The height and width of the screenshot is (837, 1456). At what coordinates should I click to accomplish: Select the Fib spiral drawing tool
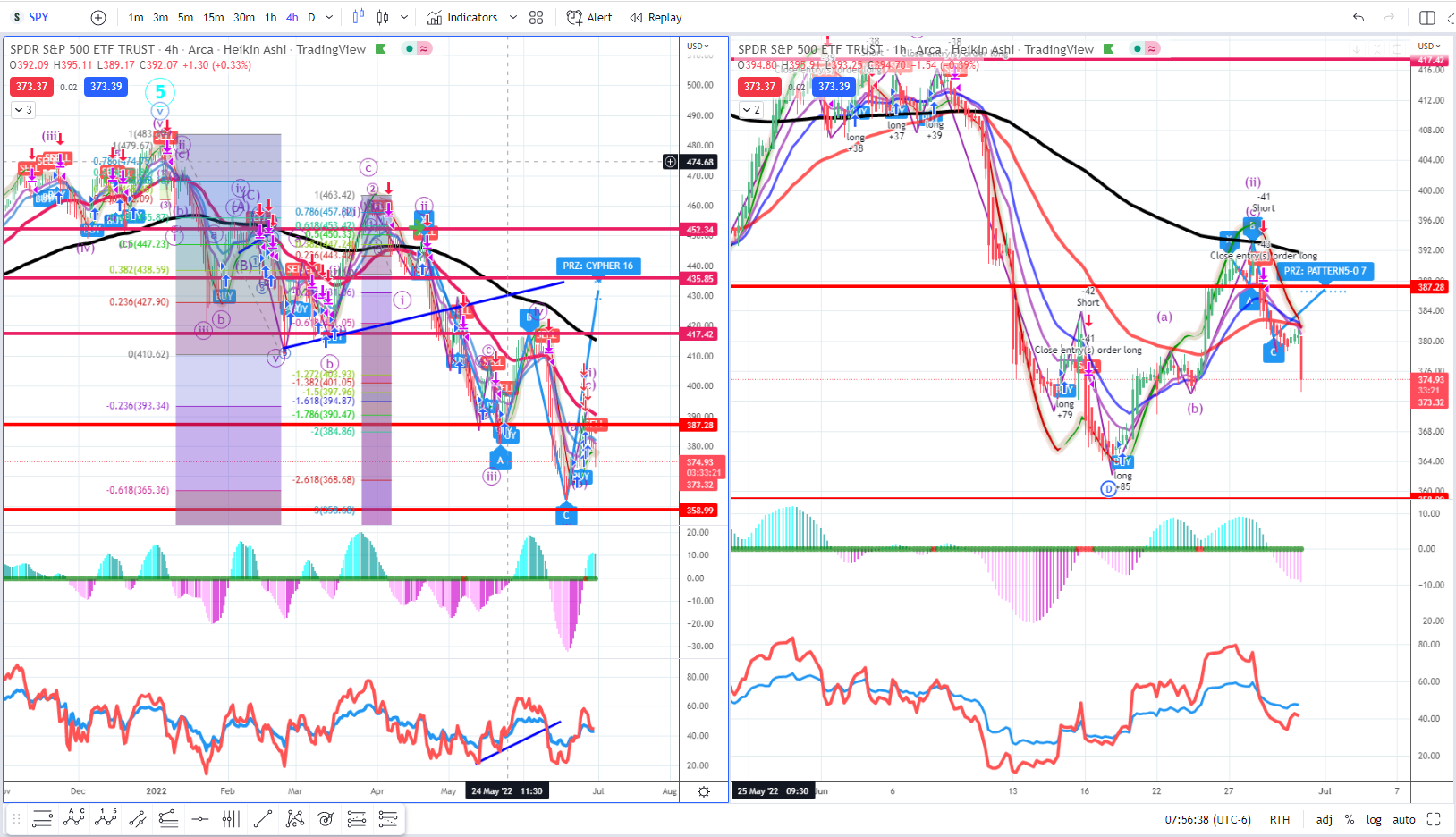[x=326, y=818]
